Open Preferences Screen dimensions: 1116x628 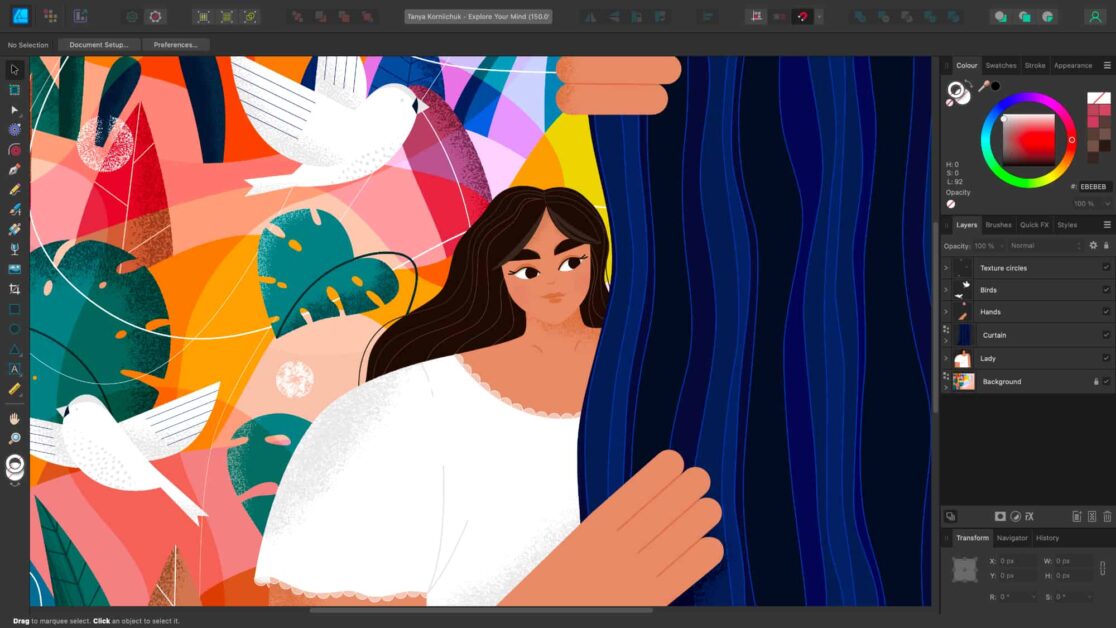tap(176, 44)
